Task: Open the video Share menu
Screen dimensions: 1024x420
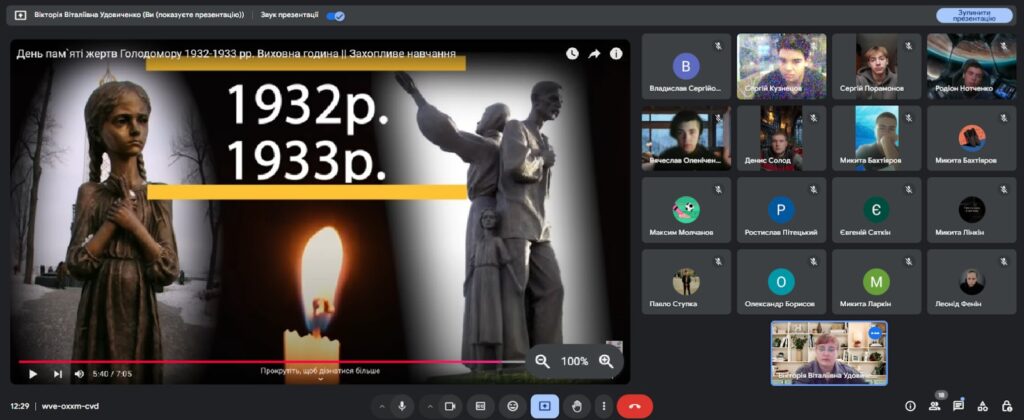Action: coord(594,54)
